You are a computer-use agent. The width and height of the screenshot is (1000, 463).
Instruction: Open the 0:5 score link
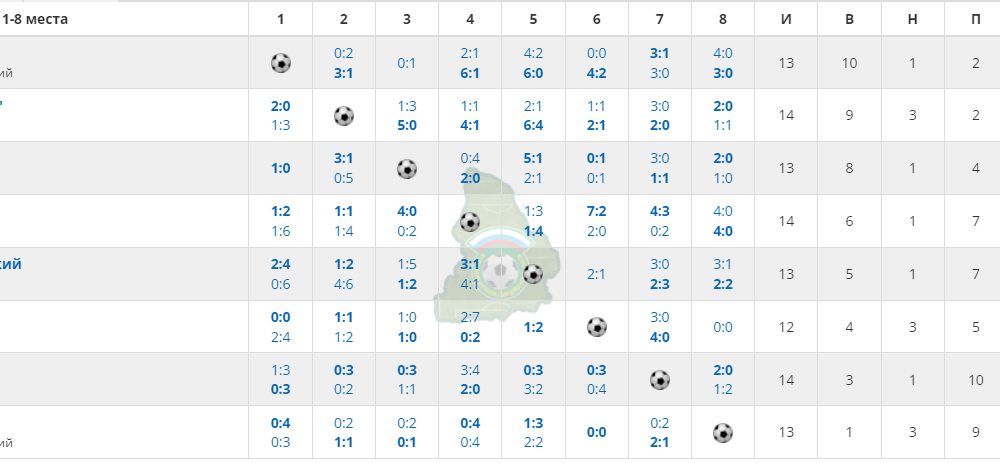click(344, 178)
